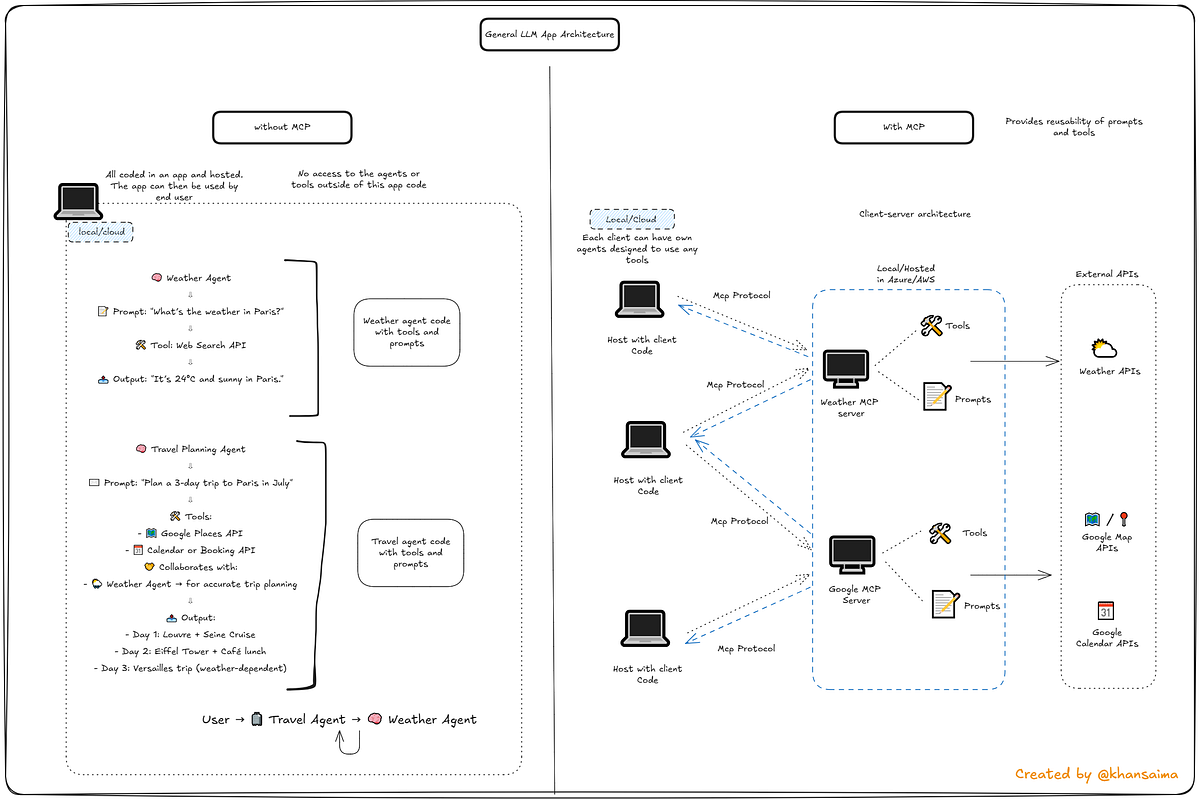Click the Local/Hosted in Azure/AWS label

tap(904, 274)
